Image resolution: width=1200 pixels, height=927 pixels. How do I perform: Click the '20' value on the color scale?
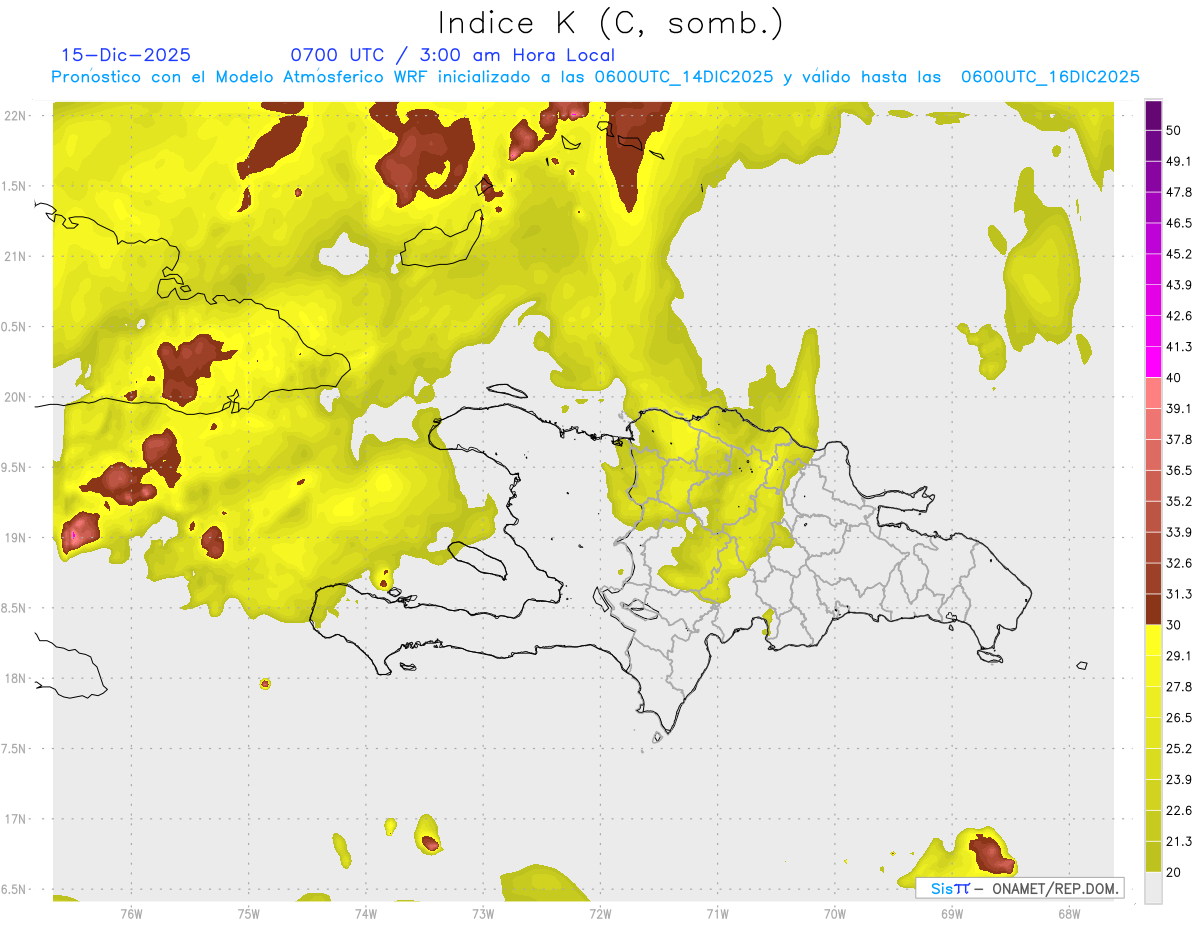pyautogui.click(x=1176, y=872)
